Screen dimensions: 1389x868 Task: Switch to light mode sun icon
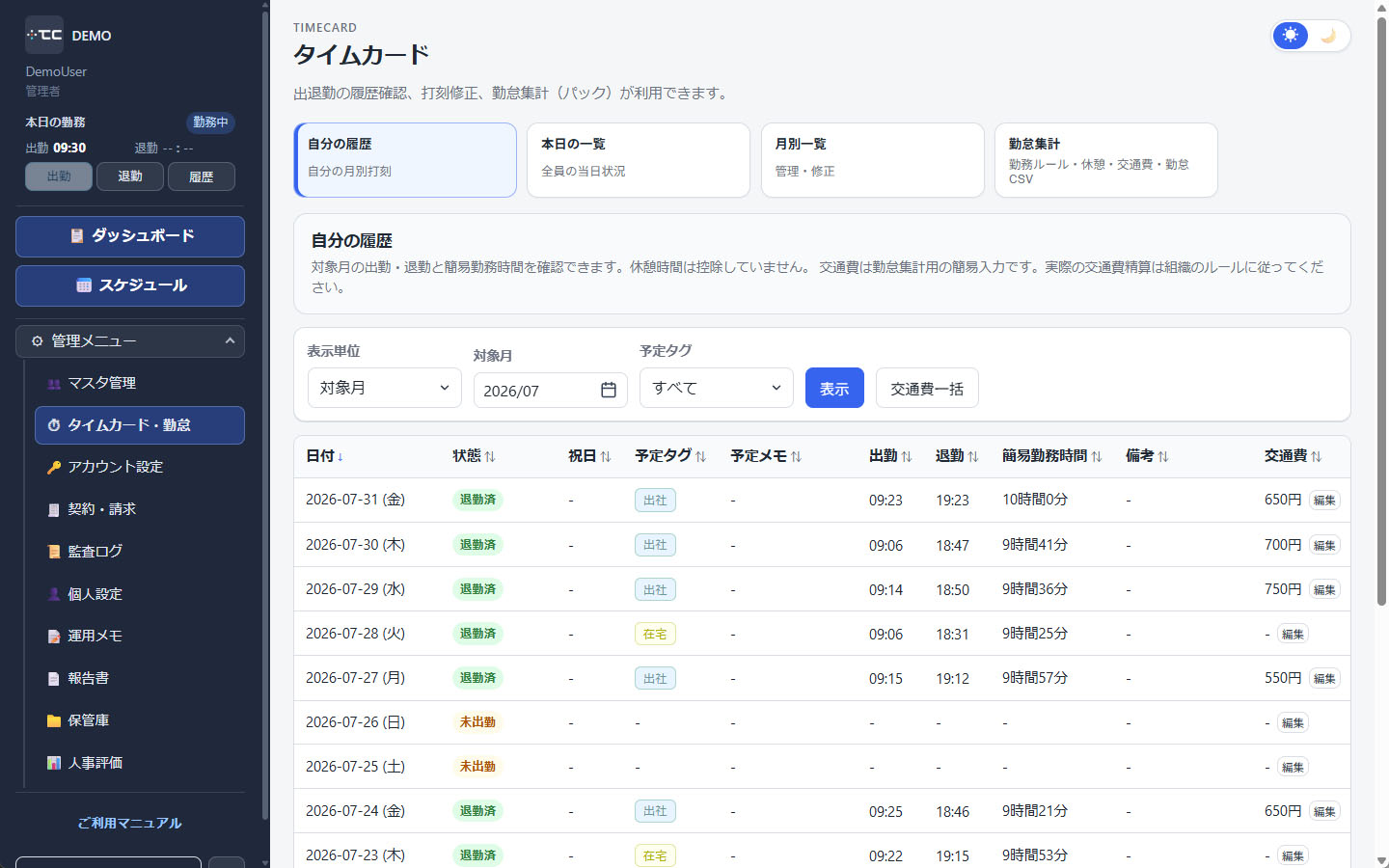click(x=1291, y=36)
